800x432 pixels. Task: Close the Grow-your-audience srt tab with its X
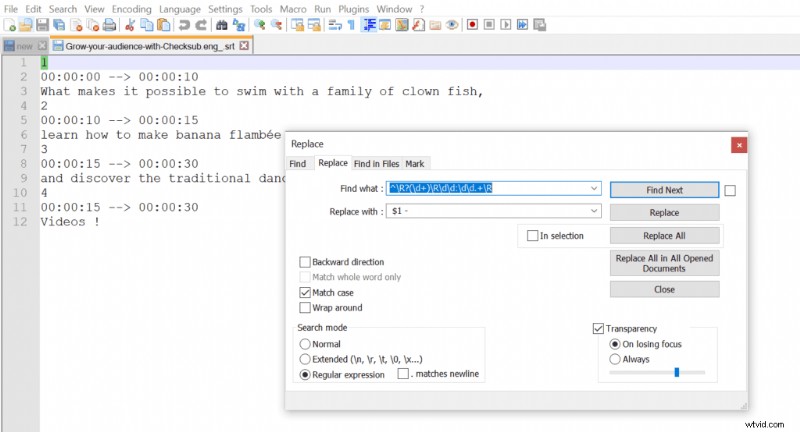(244, 45)
